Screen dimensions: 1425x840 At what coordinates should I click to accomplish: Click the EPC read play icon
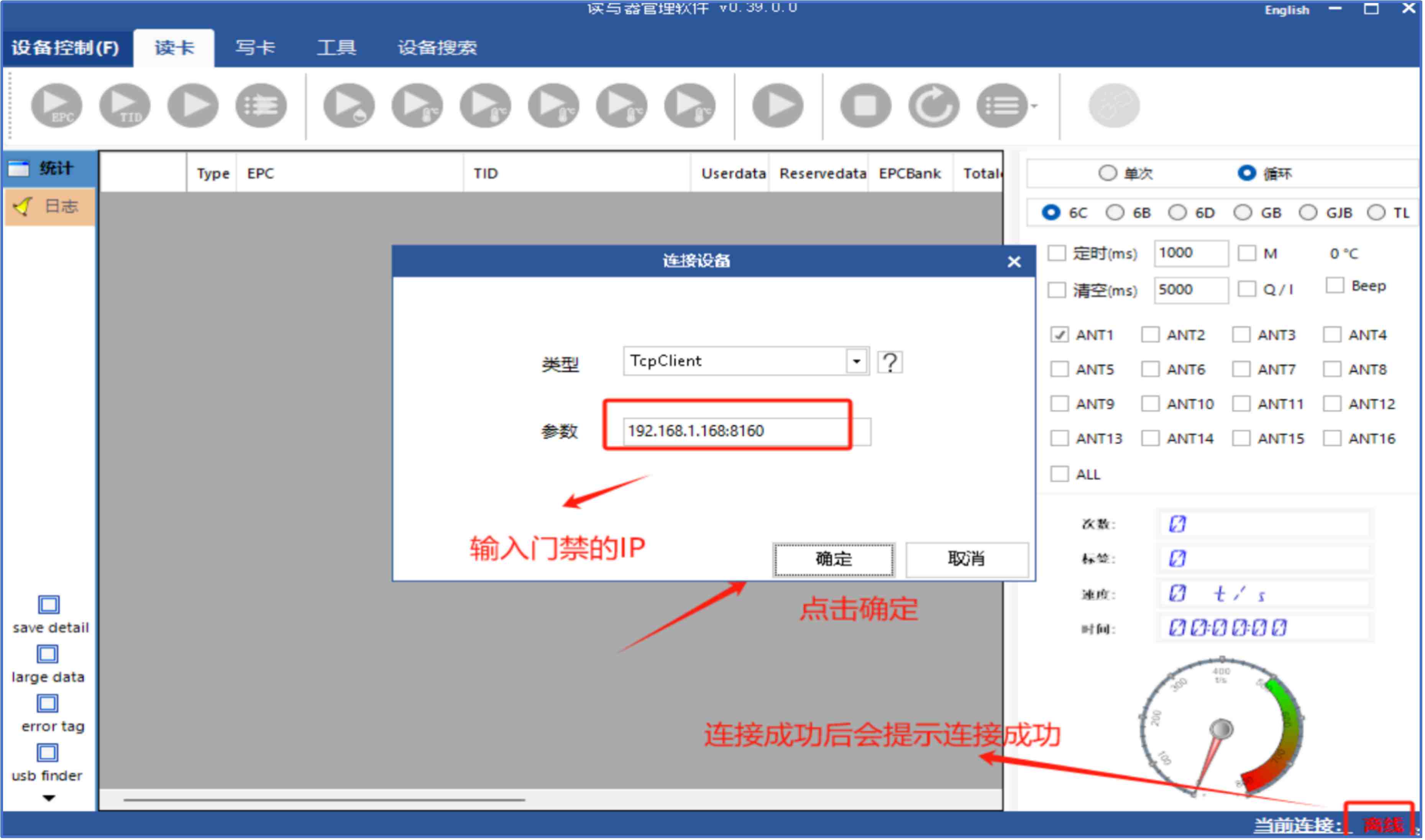pyautogui.click(x=56, y=106)
